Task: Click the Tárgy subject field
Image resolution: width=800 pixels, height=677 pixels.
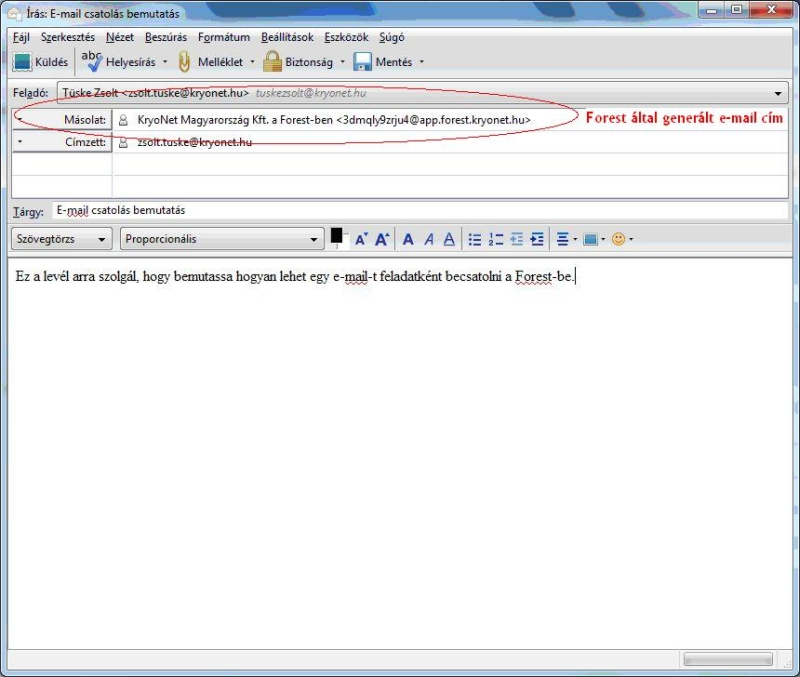Action: [420, 211]
